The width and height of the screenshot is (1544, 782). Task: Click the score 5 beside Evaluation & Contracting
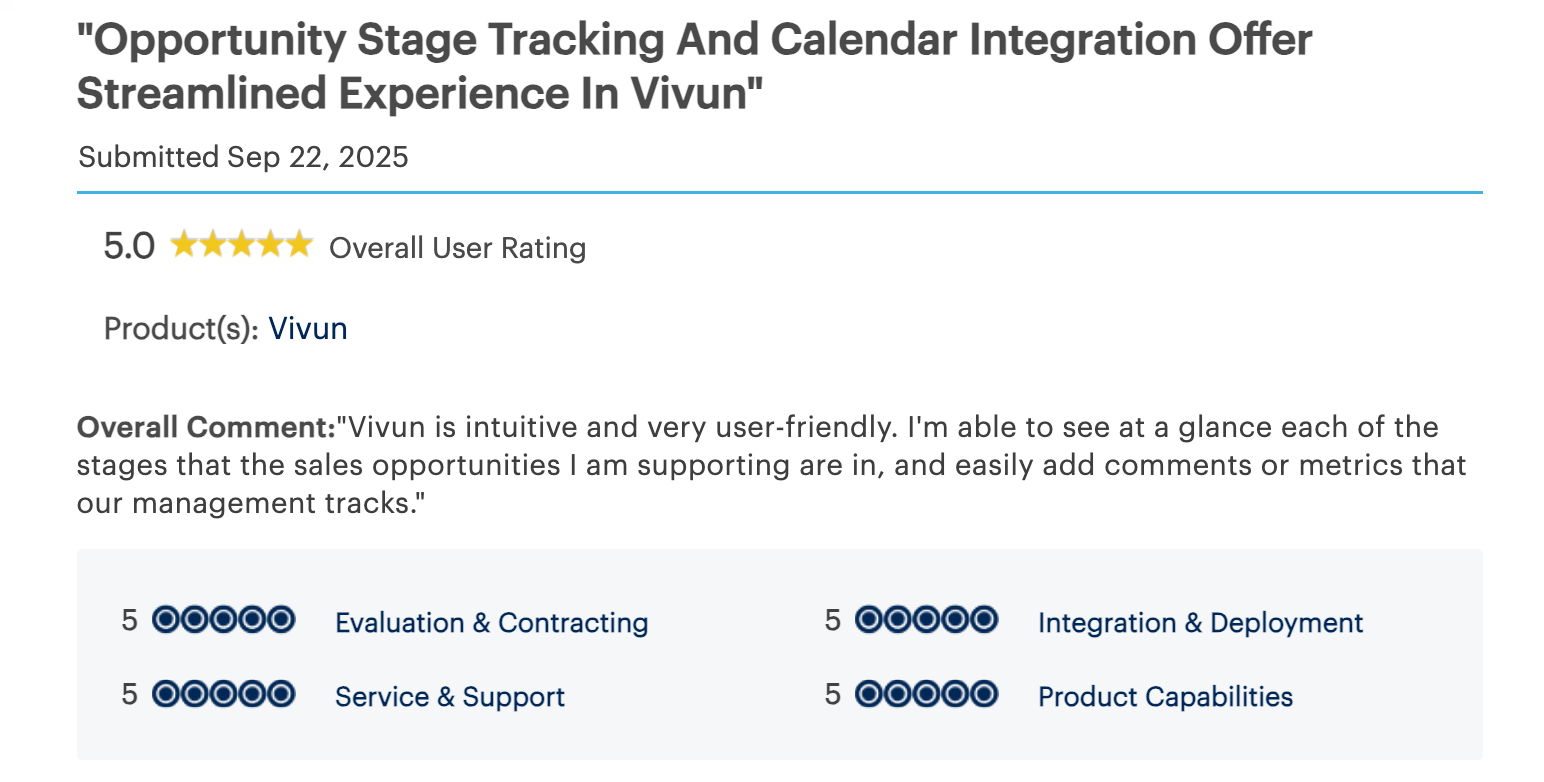pos(130,621)
